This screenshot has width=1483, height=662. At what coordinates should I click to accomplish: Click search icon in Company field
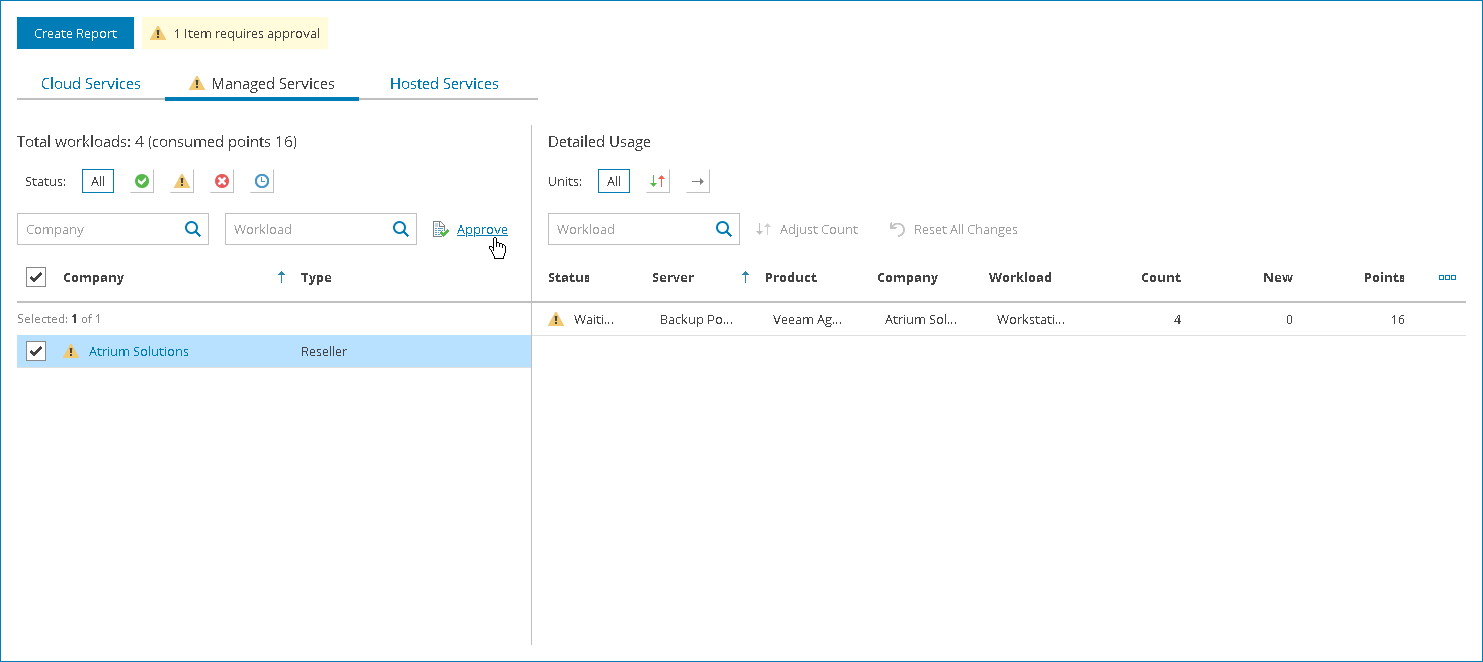(193, 229)
